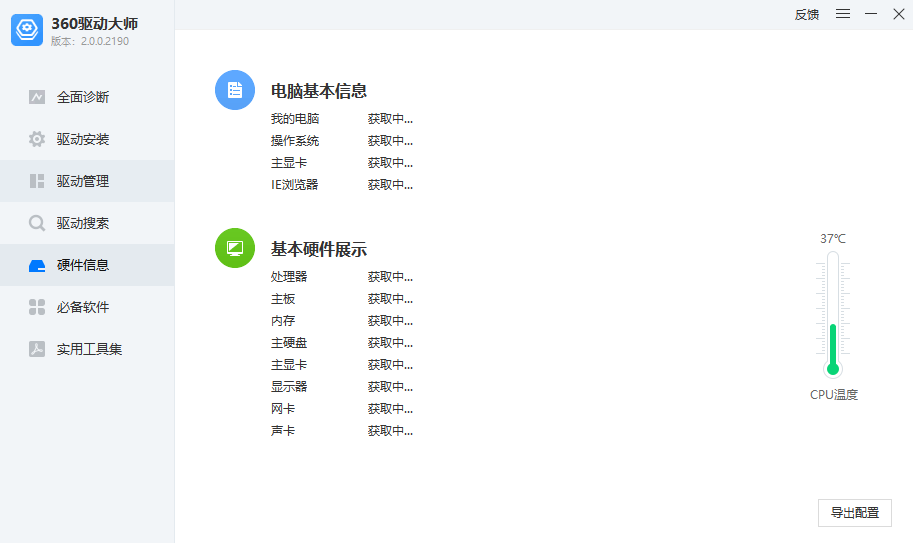The width and height of the screenshot is (913, 543).
Task: Click 获取中... value beside IE浏览器
Action: 390,184
